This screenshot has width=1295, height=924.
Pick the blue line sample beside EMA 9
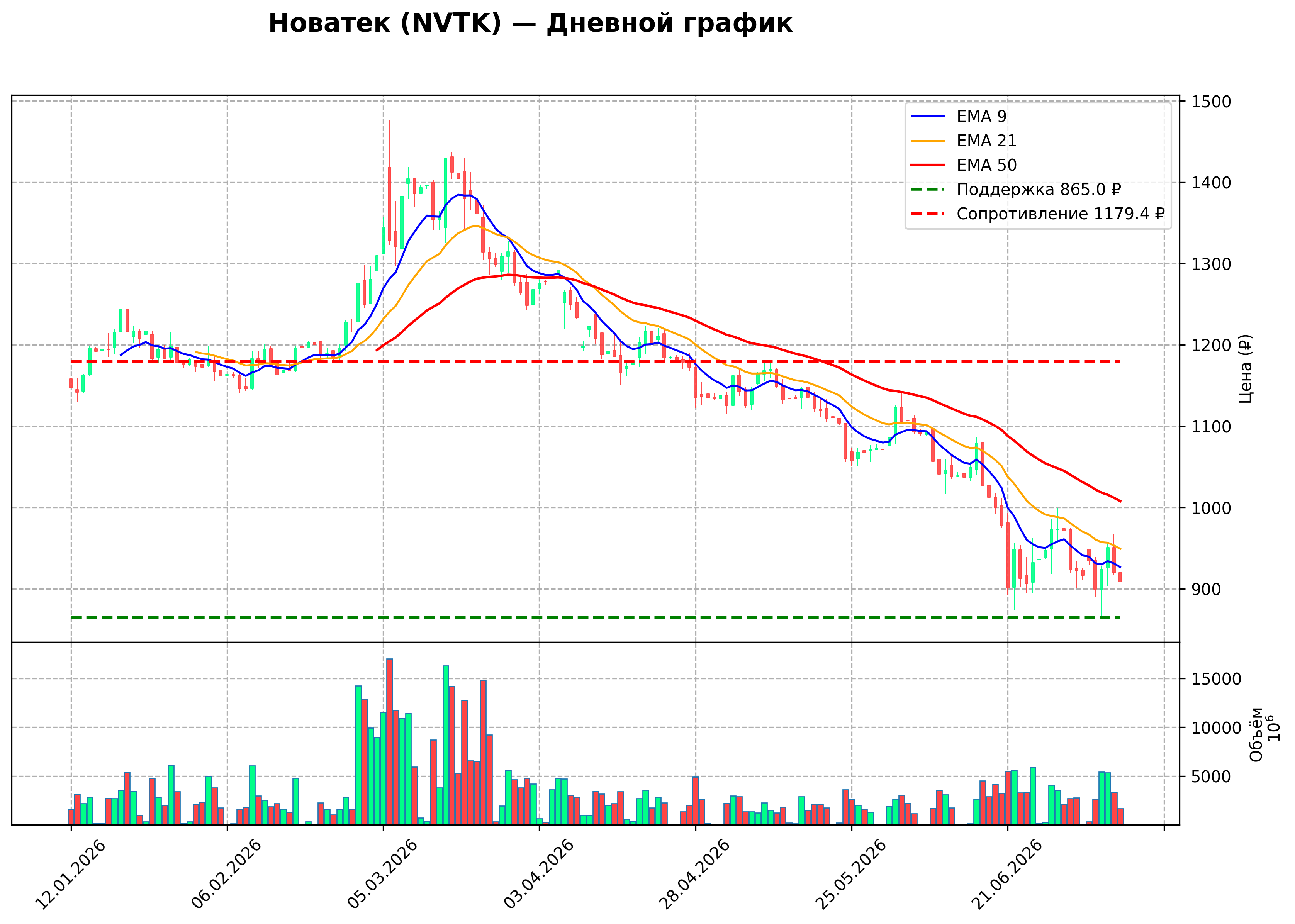click(928, 117)
